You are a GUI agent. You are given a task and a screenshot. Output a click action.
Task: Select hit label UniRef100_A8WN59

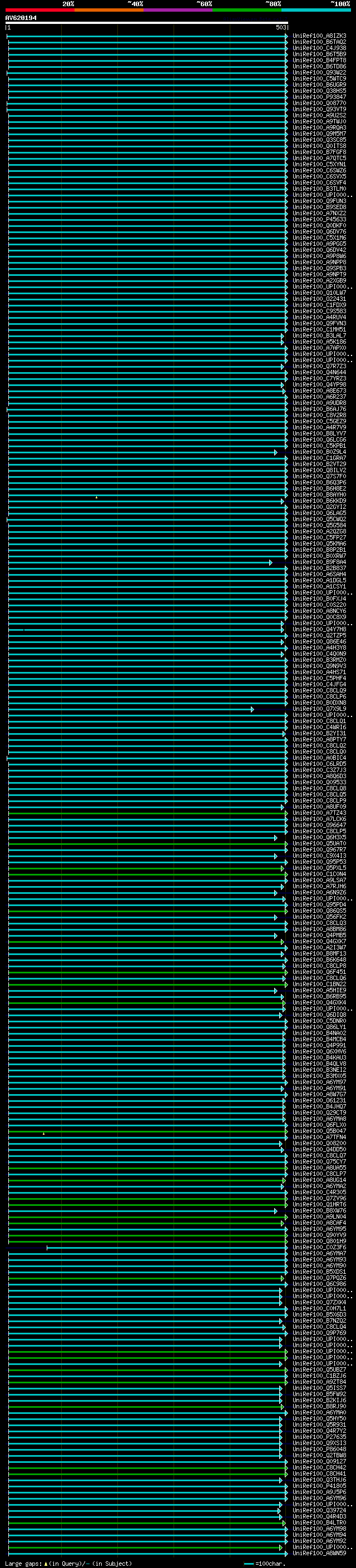[319, 1554]
